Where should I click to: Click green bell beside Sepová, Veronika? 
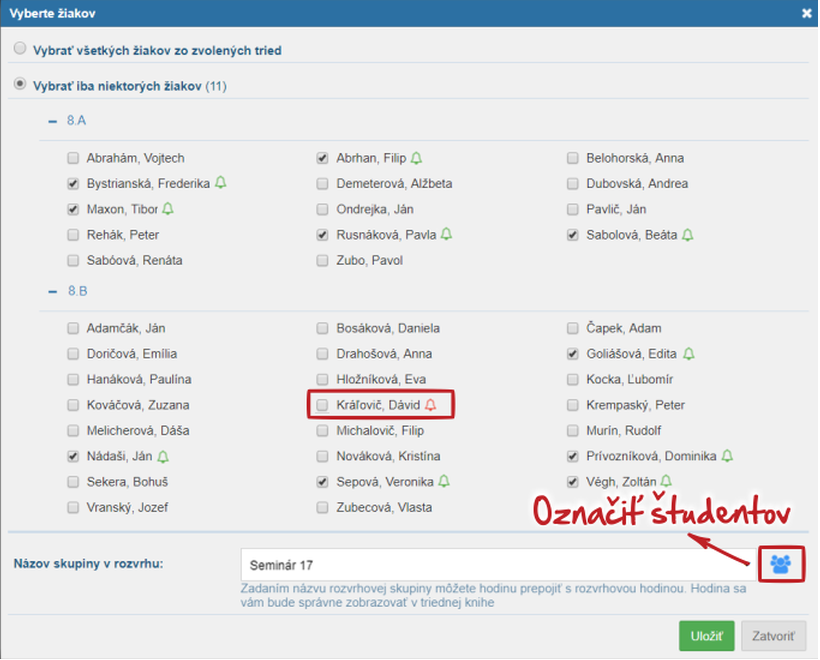point(444,482)
